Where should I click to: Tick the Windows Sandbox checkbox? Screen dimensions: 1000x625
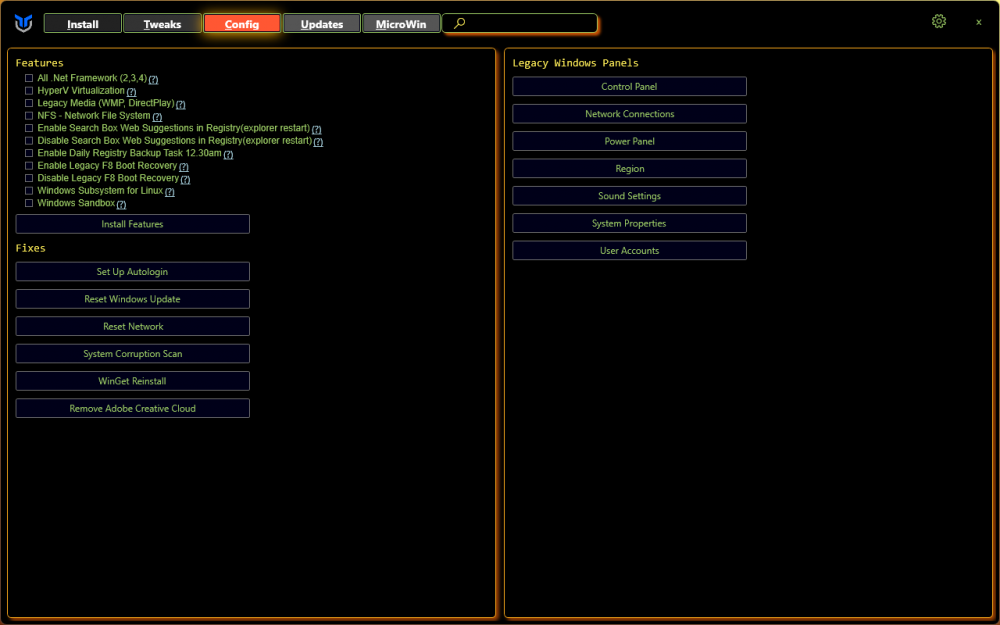click(x=29, y=203)
